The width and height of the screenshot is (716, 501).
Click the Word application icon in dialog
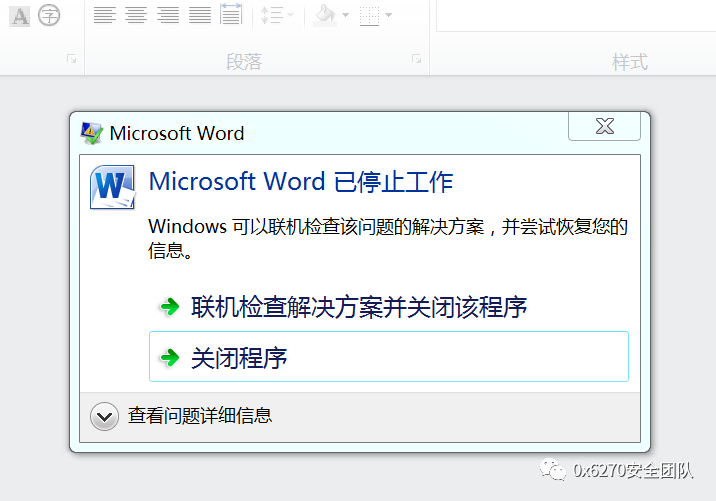click(112, 187)
